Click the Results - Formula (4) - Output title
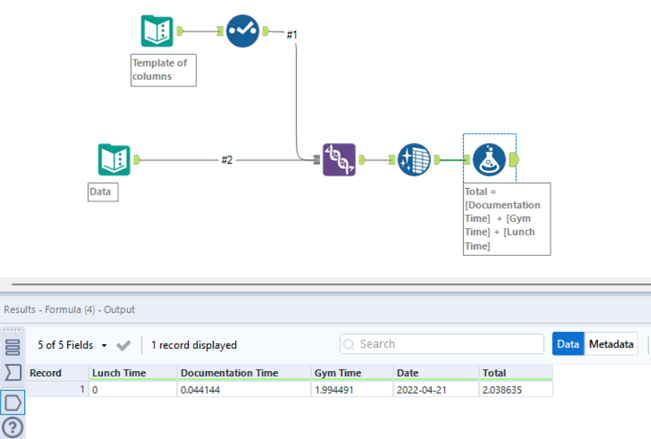 69,309
